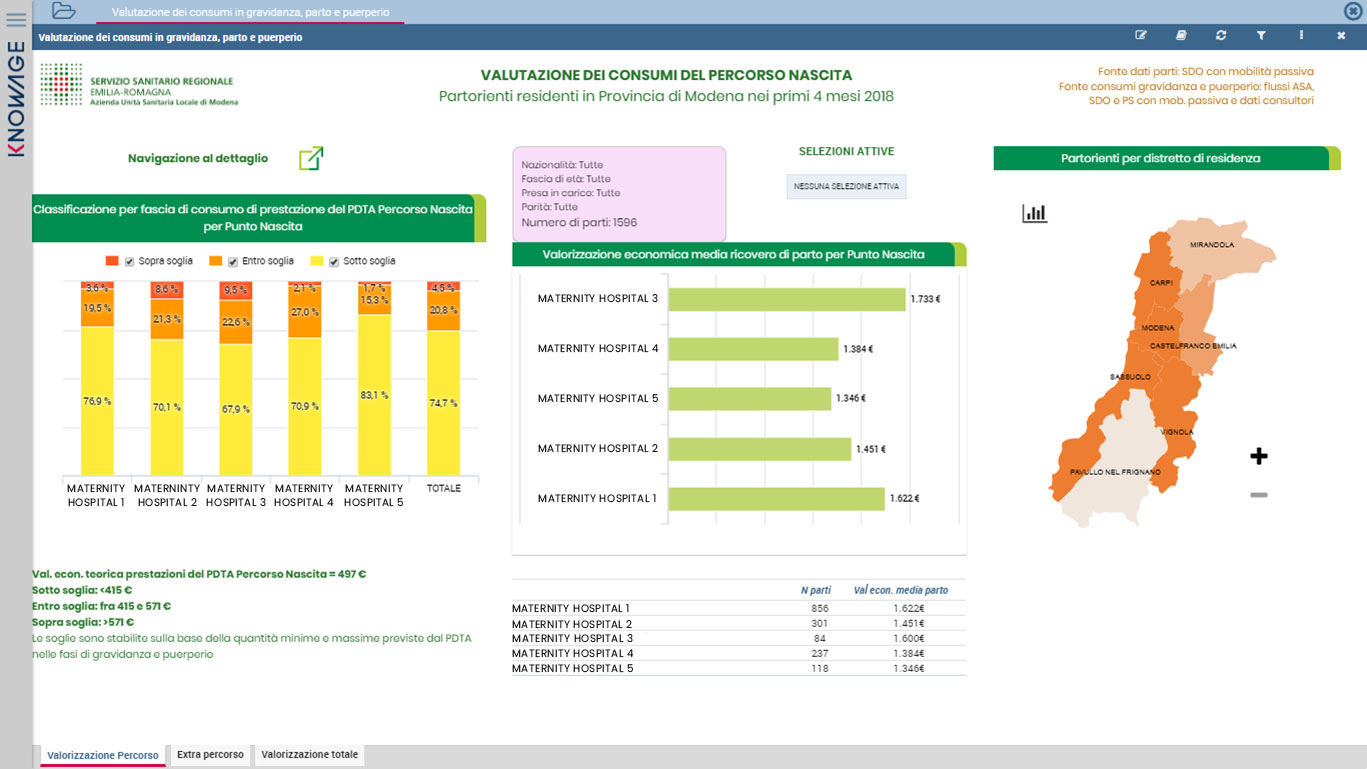Click the 22,6 % orange segment of Hospital 3
Viewport: 1367px width, 769px height.
[x=236, y=322]
